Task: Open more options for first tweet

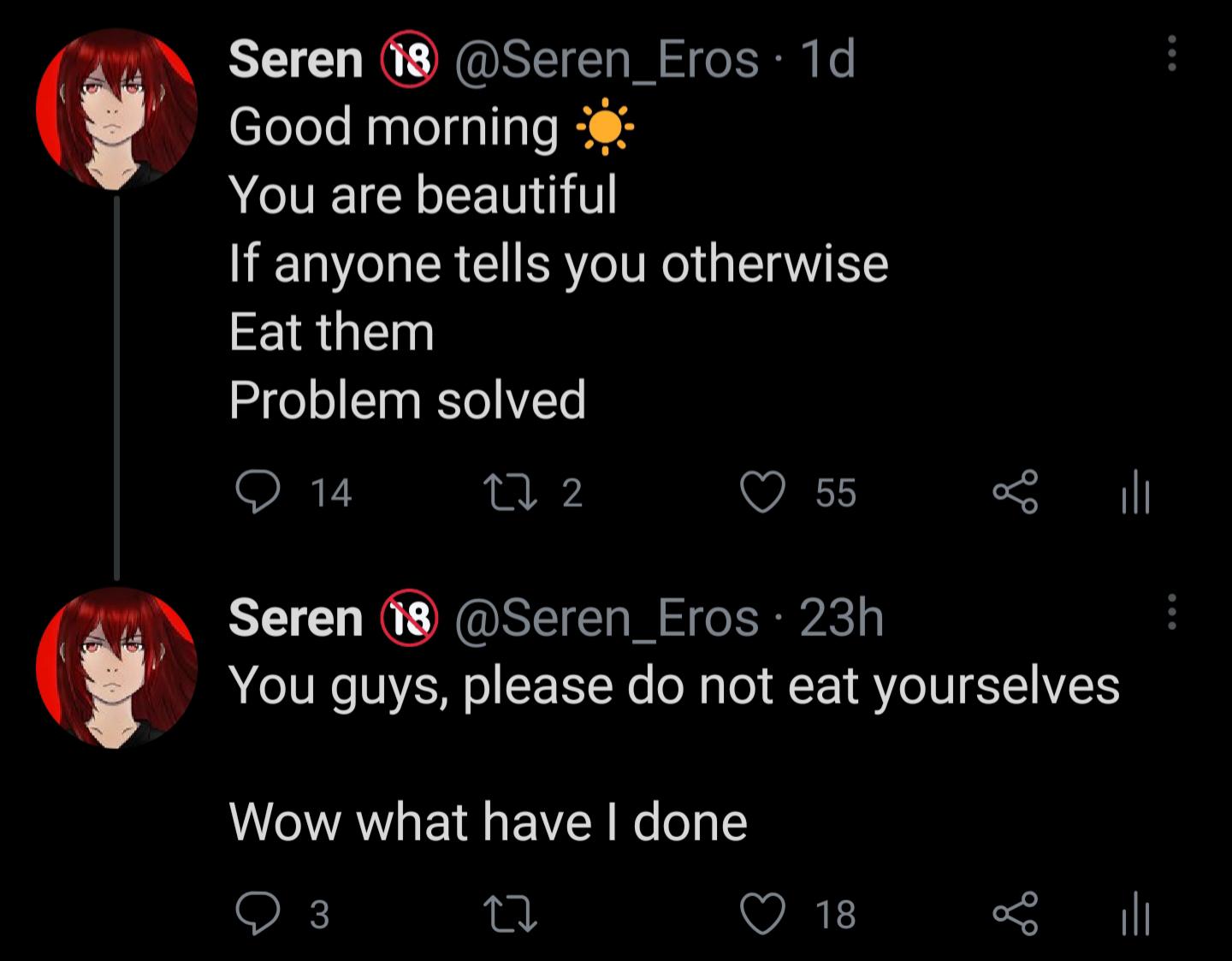Action: point(1171,54)
